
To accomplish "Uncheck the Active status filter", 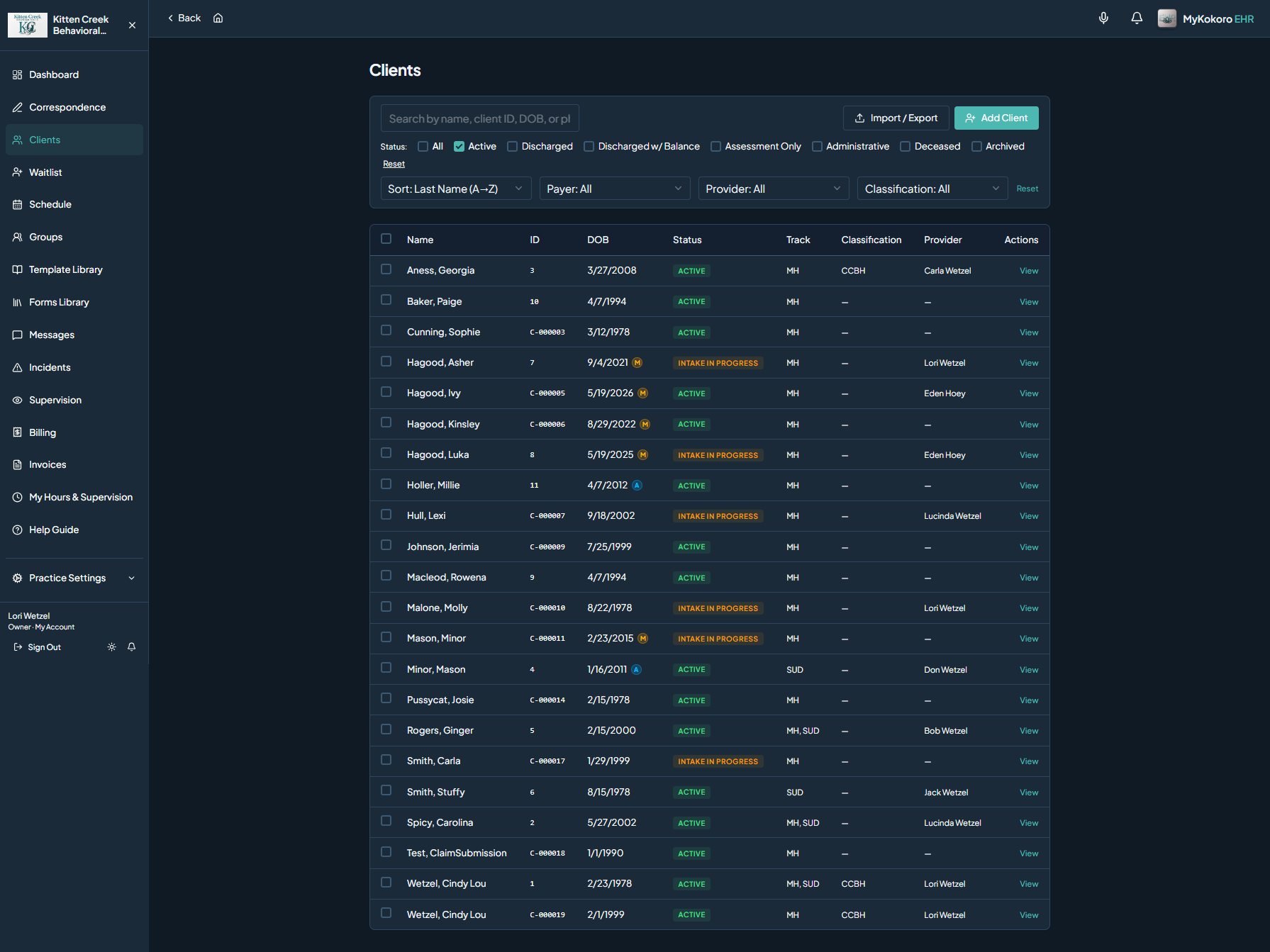I will 459,147.
